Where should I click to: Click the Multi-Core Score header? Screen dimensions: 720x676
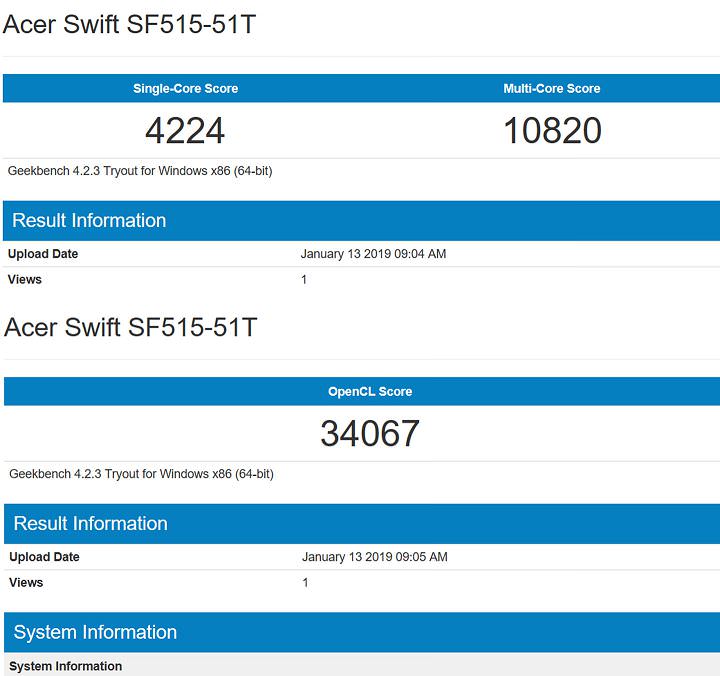pos(551,89)
